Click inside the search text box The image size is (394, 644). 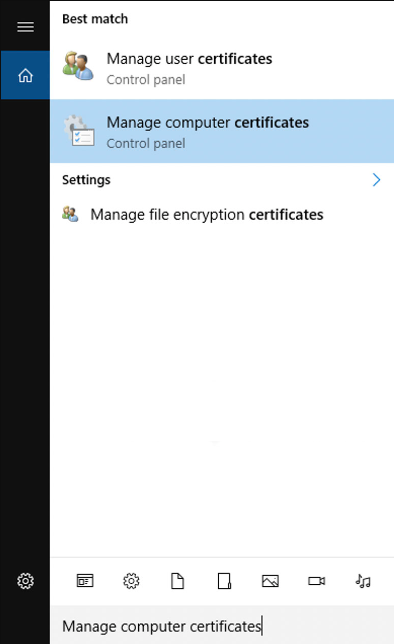pyautogui.click(x=222, y=626)
